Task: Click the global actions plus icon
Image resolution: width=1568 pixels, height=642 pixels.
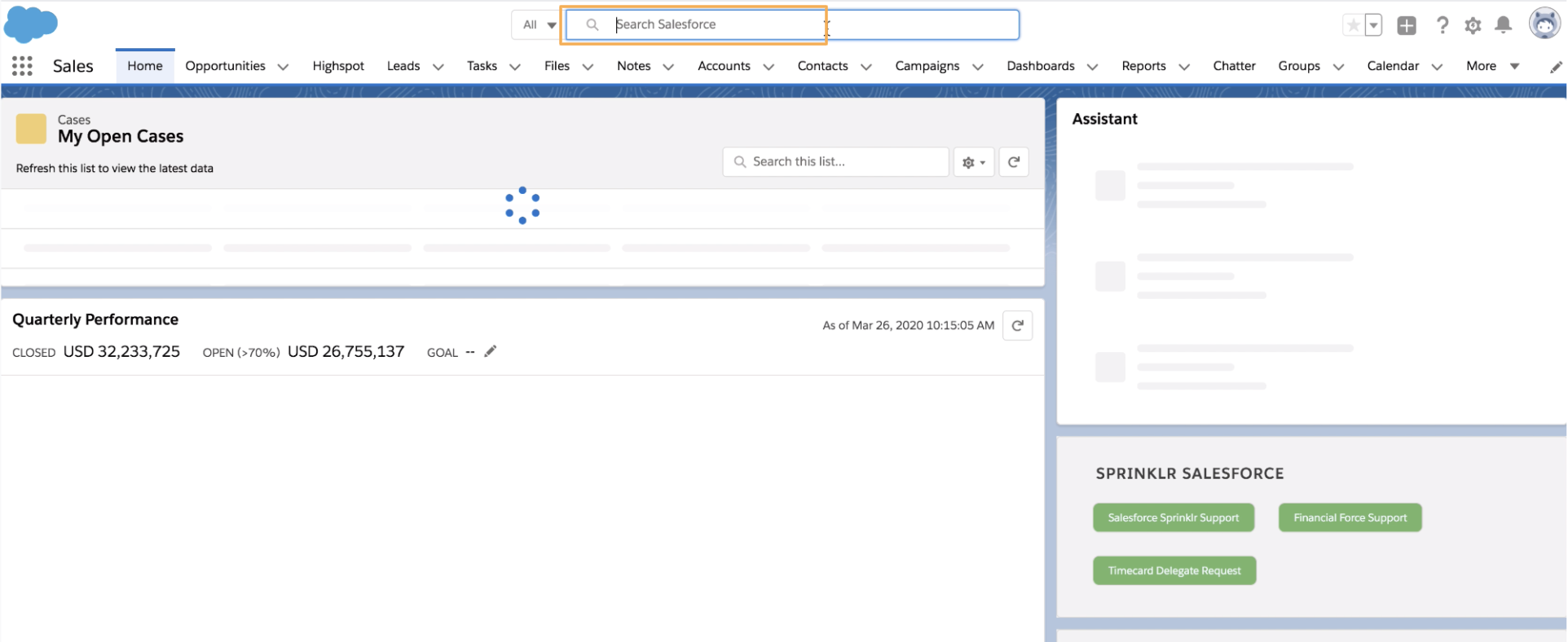Action: [x=1407, y=25]
